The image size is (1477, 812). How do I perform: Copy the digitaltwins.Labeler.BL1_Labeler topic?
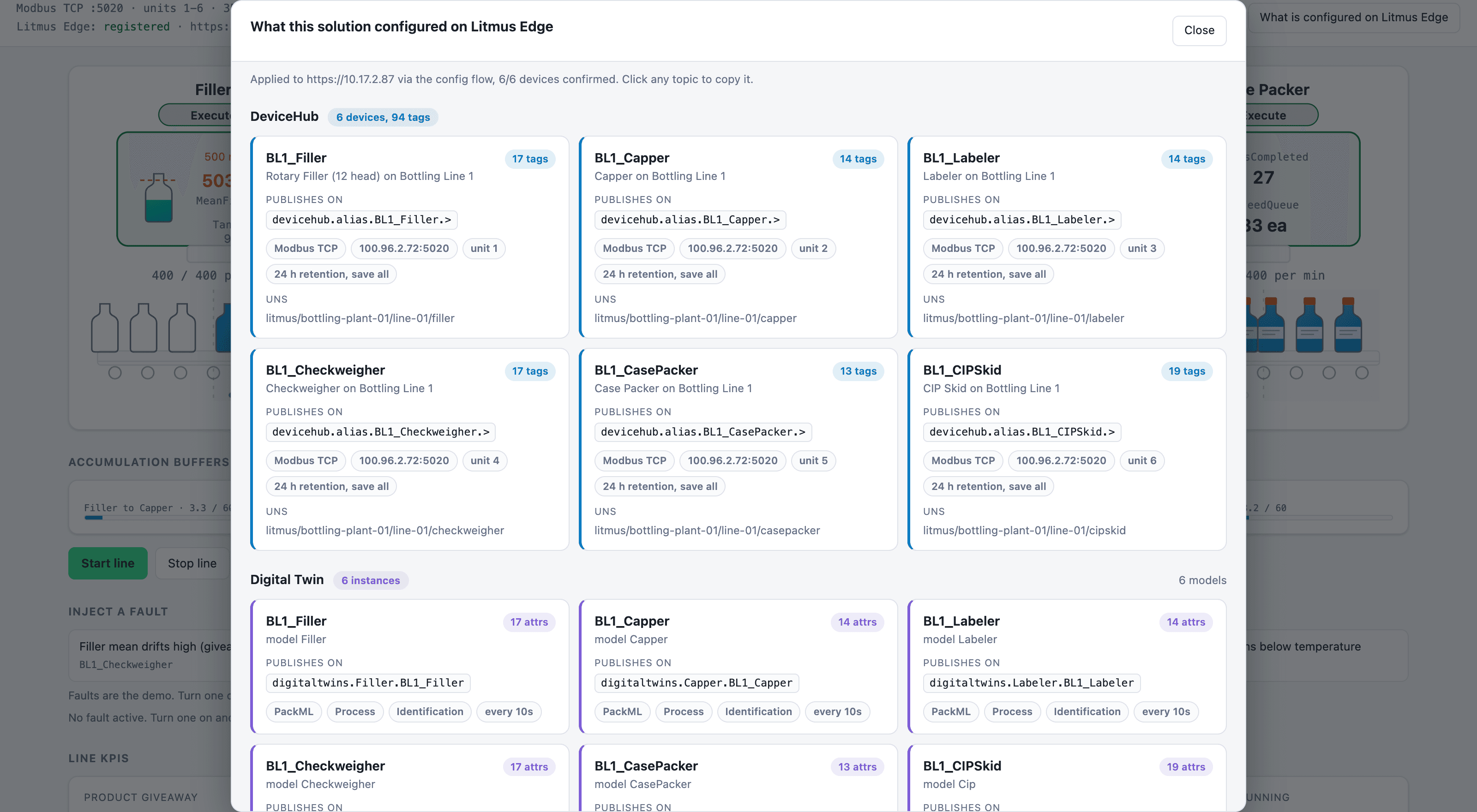(x=1032, y=683)
